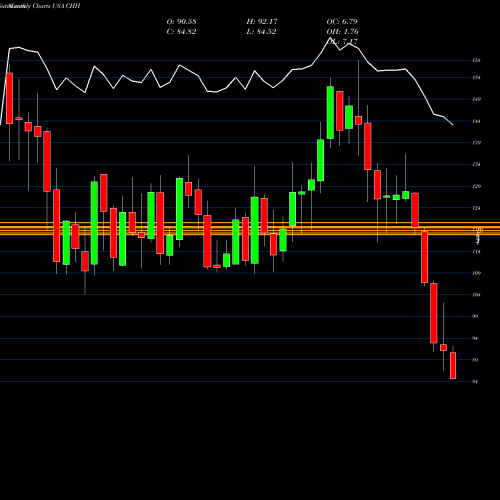The width and height of the screenshot is (500, 500).
Task: Click the 94 price axis label
Action: pos(476,338)
